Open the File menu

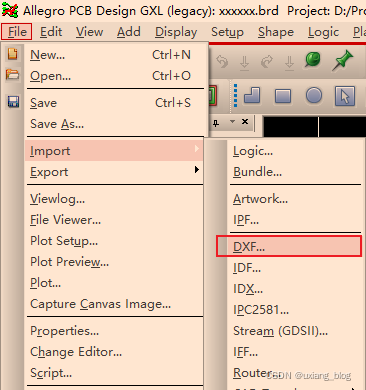point(17,32)
